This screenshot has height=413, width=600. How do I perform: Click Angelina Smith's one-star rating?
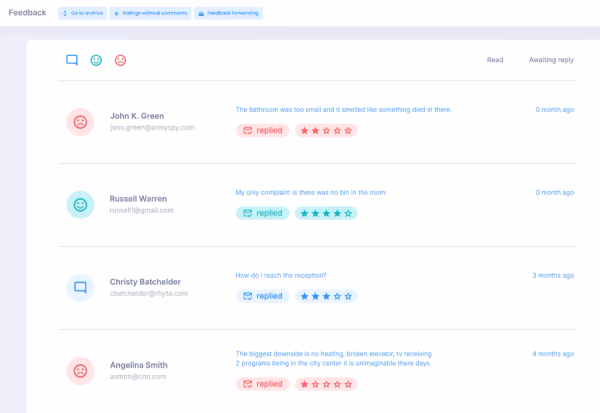pyautogui.click(x=326, y=384)
